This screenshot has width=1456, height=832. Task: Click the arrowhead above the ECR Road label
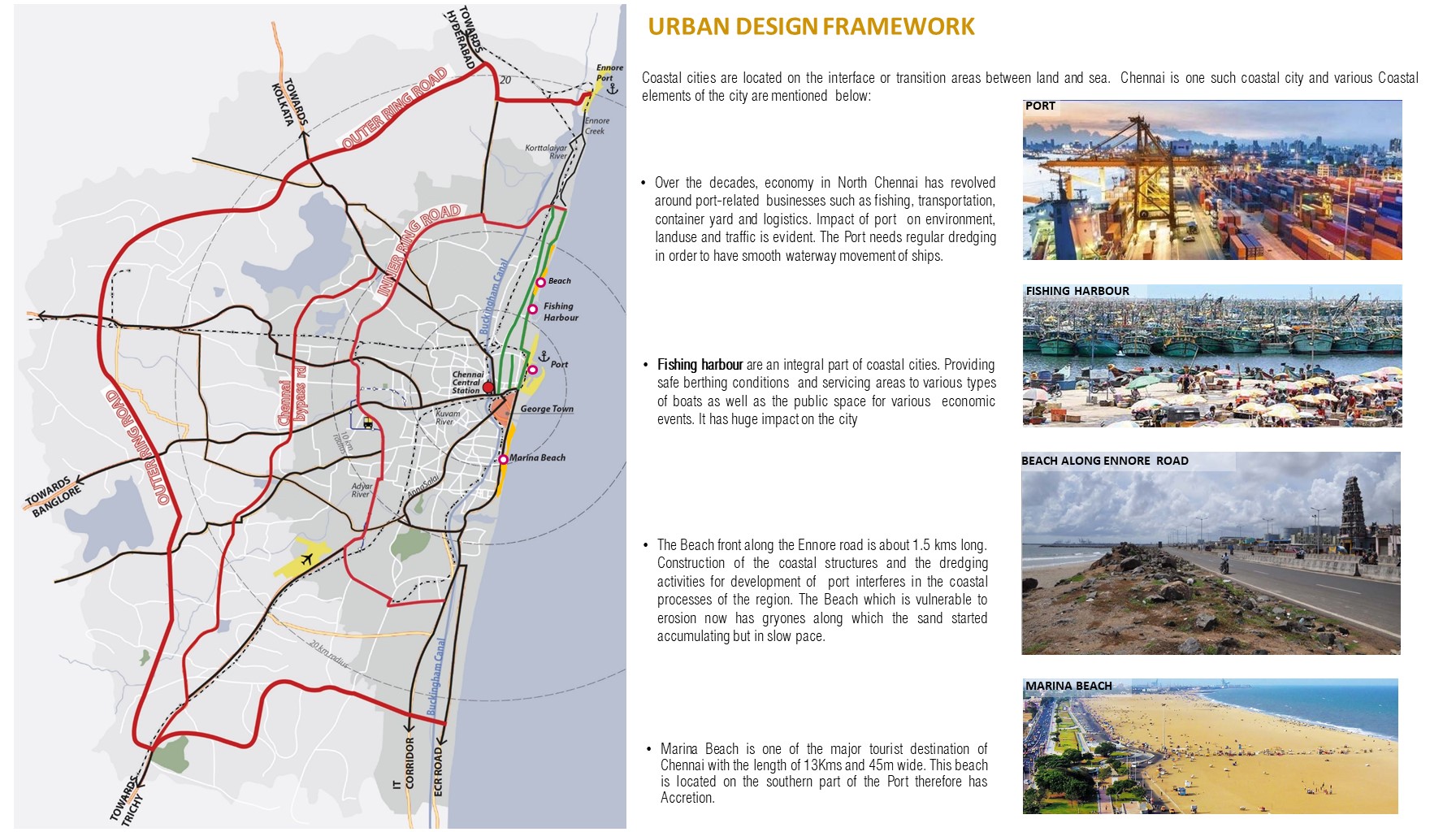click(440, 740)
